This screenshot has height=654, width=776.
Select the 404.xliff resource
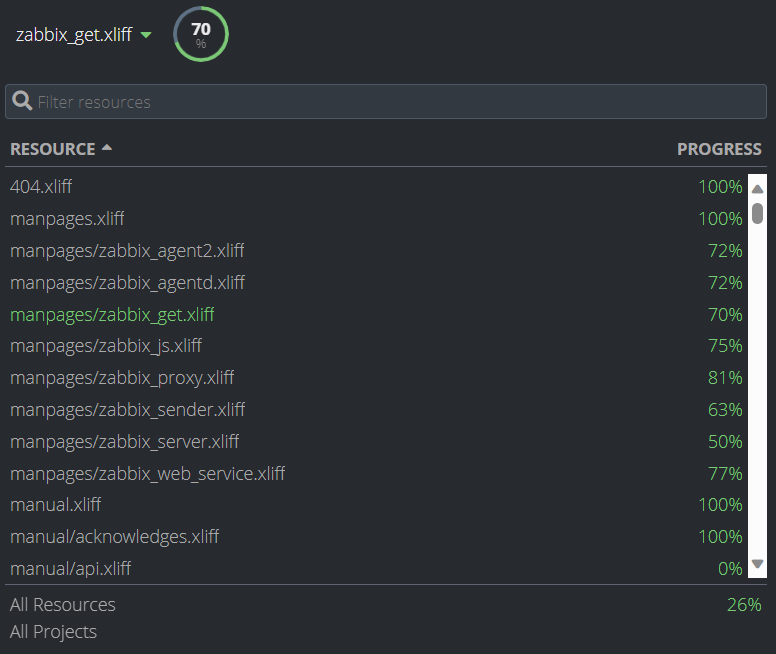(x=41, y=187)
